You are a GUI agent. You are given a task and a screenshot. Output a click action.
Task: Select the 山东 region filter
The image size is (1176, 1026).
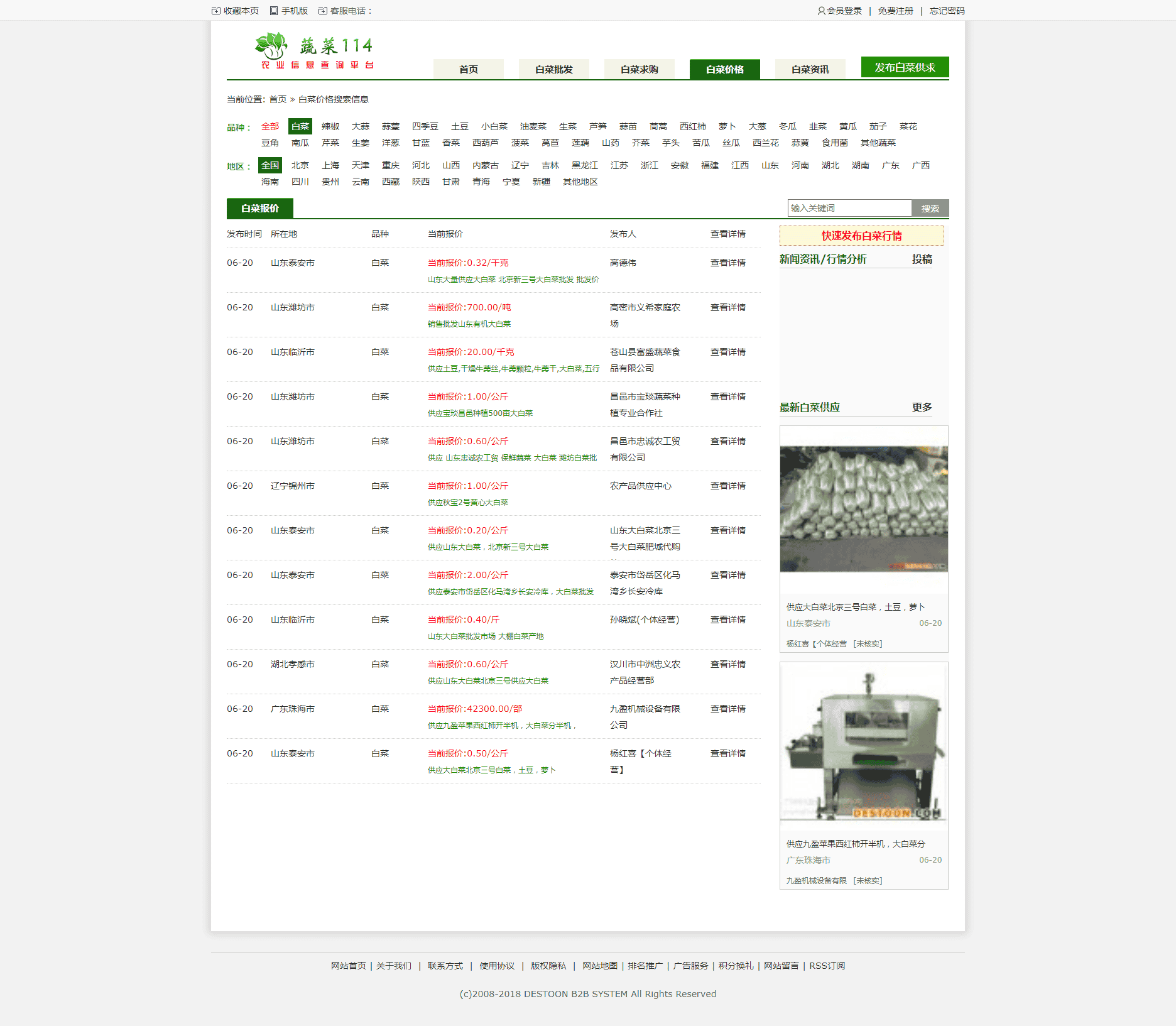tap(769, 165)
